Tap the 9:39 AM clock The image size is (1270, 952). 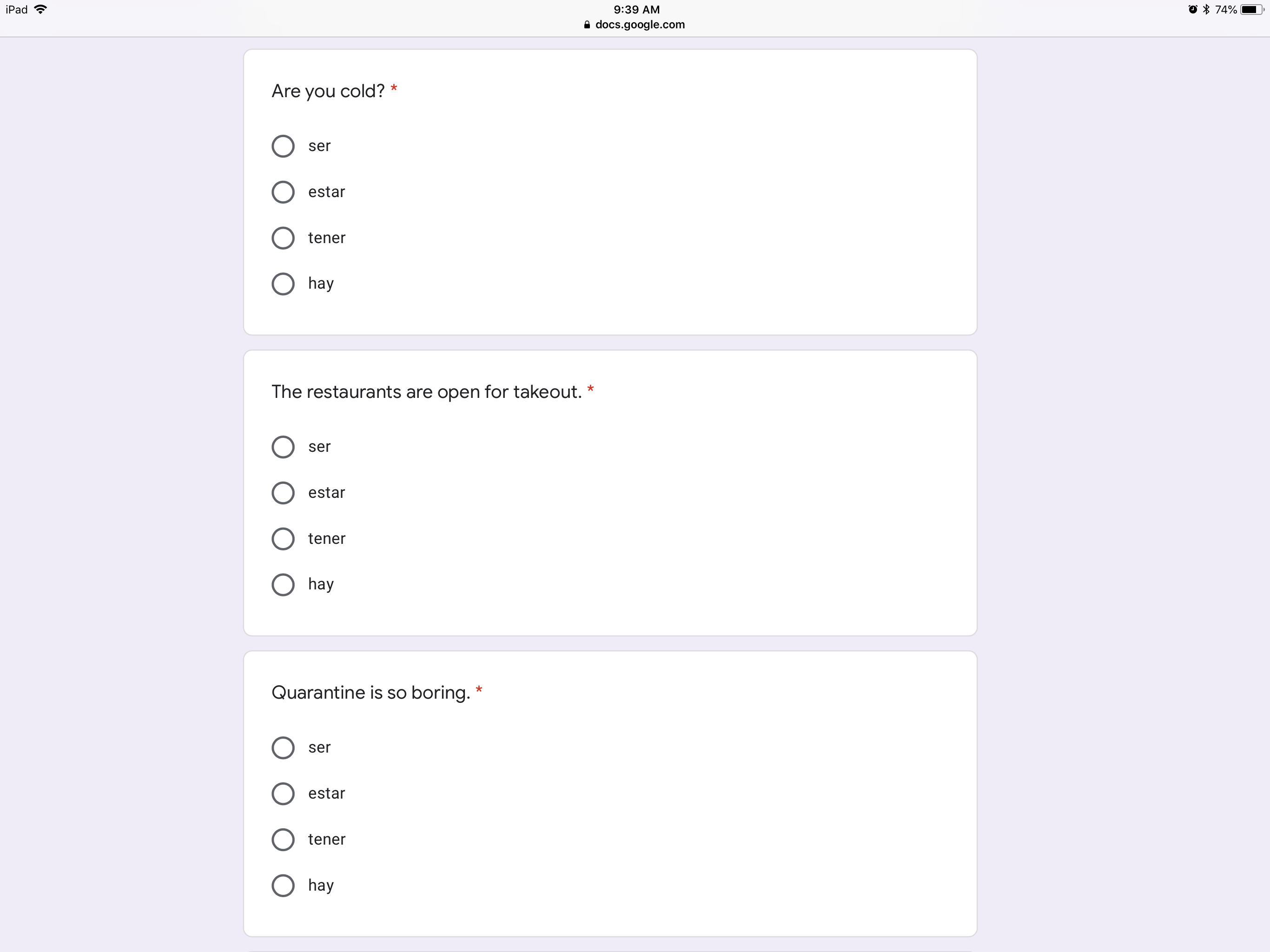click(636, 9)
